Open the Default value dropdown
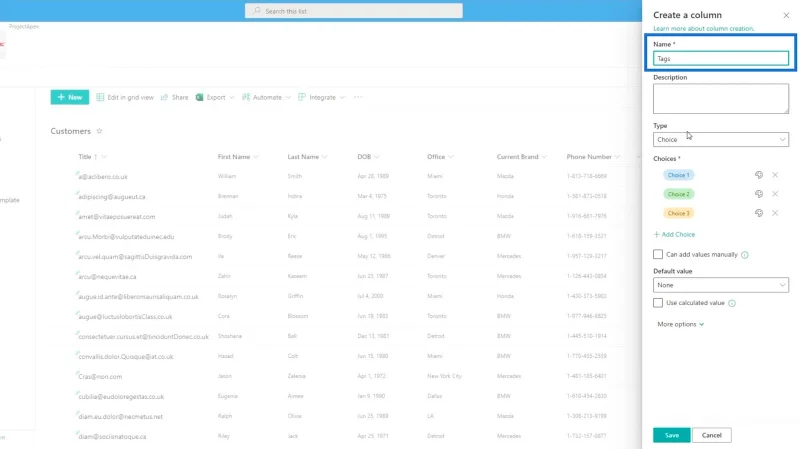This screenshot has width=800, height=449. pyautogui.click(x=720, y=285)
